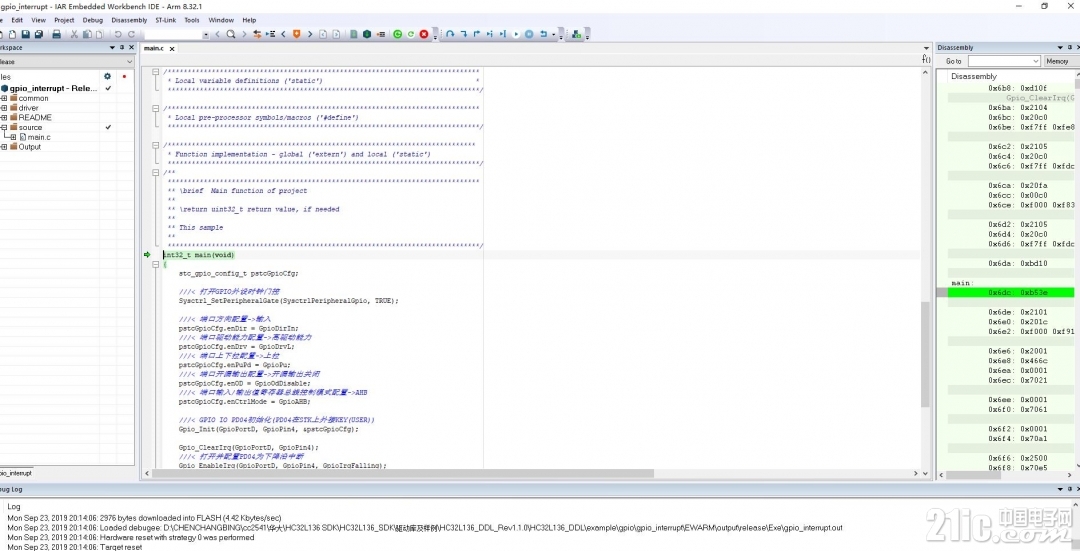Click the Step Into debug icon
This screenshot has width=1080, height=551.
[464, 34]
